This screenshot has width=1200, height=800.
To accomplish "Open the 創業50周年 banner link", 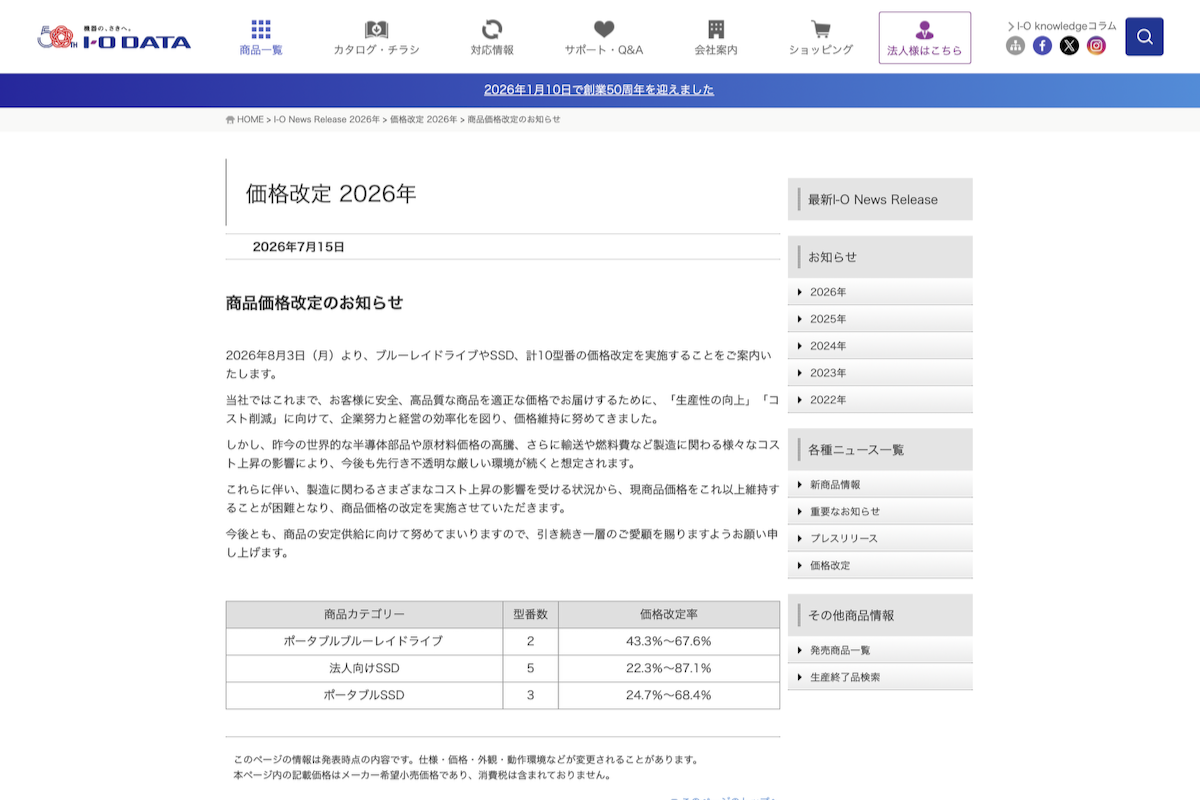I will 599,90.
